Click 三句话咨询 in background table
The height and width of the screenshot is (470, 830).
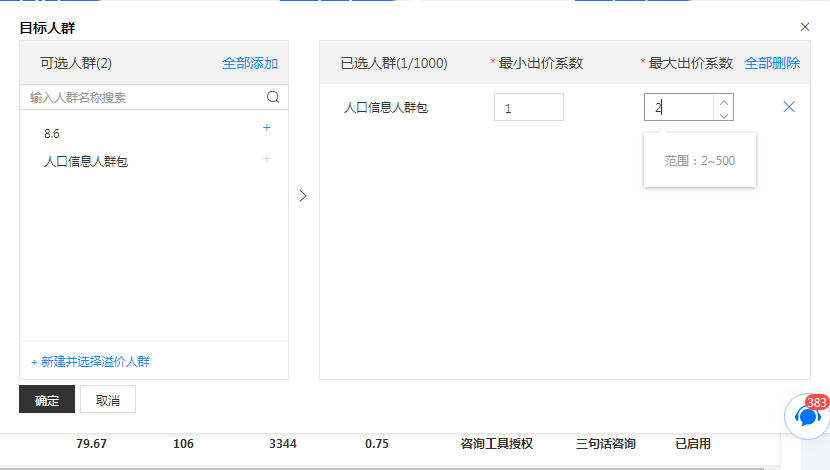pos(606,444)
